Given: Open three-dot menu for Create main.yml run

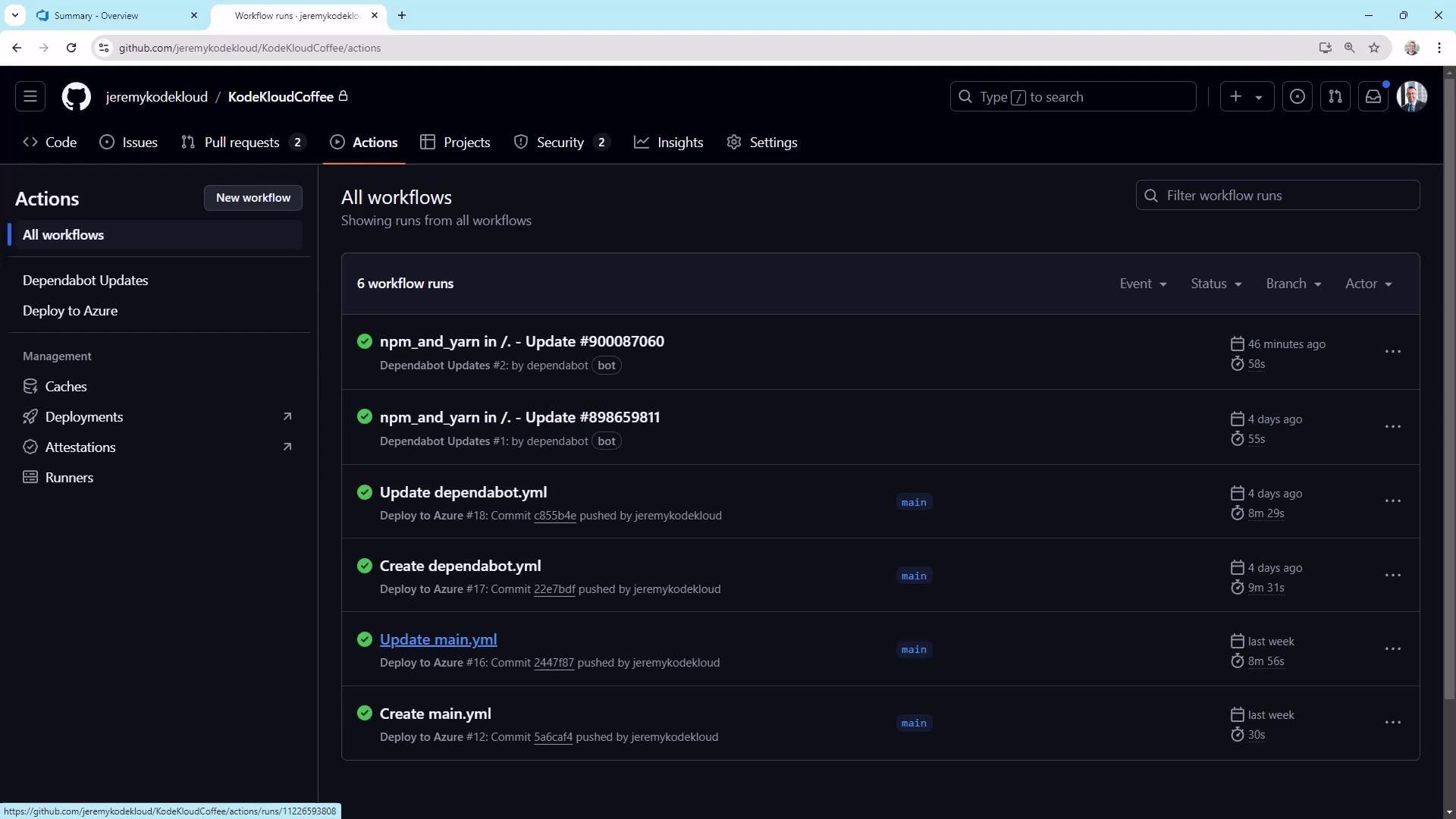Looking at the screenshot, I should [x=1393, y=723].
